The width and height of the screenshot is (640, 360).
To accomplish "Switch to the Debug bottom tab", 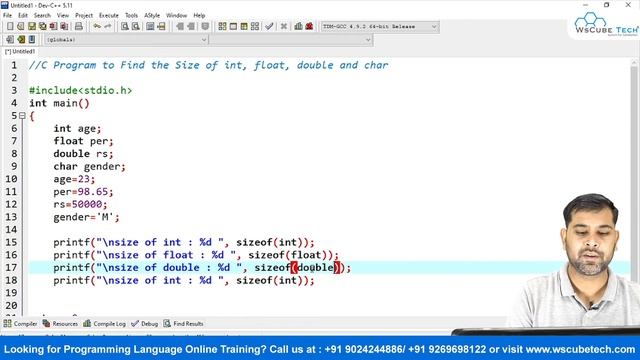I will point(145,324).
